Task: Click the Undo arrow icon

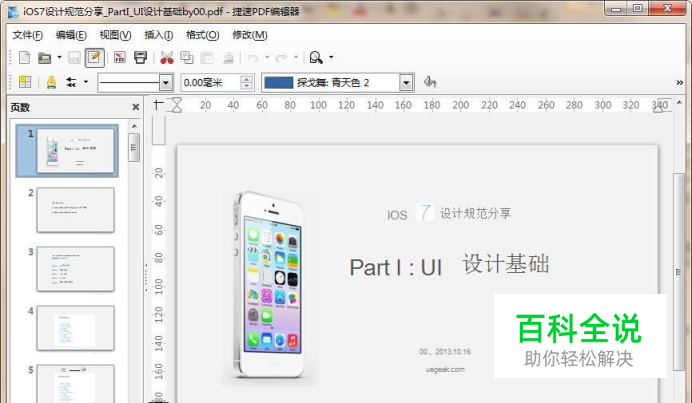Action: click(253, 57)
